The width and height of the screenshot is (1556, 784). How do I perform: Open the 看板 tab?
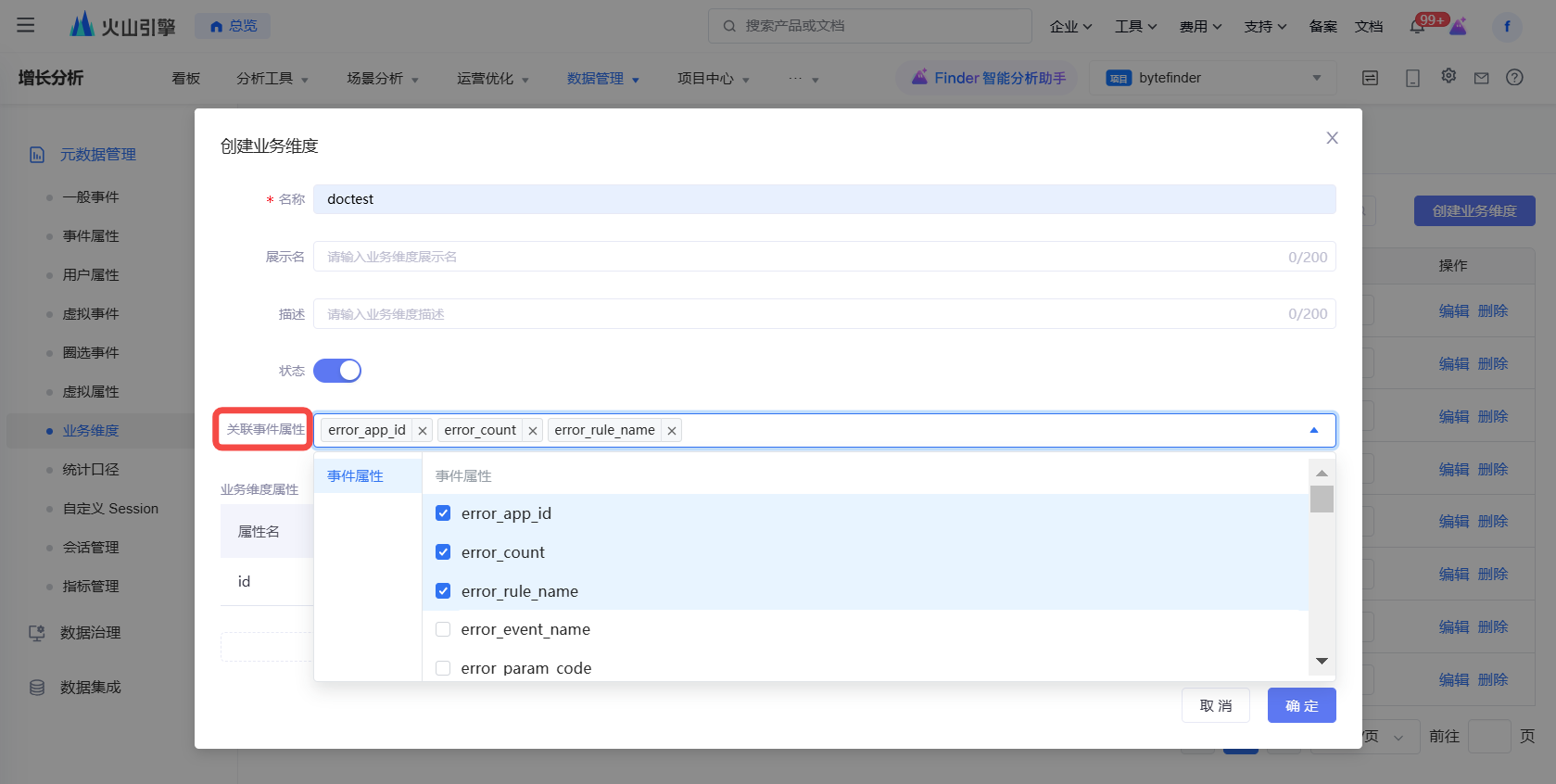tap(185, 79)
